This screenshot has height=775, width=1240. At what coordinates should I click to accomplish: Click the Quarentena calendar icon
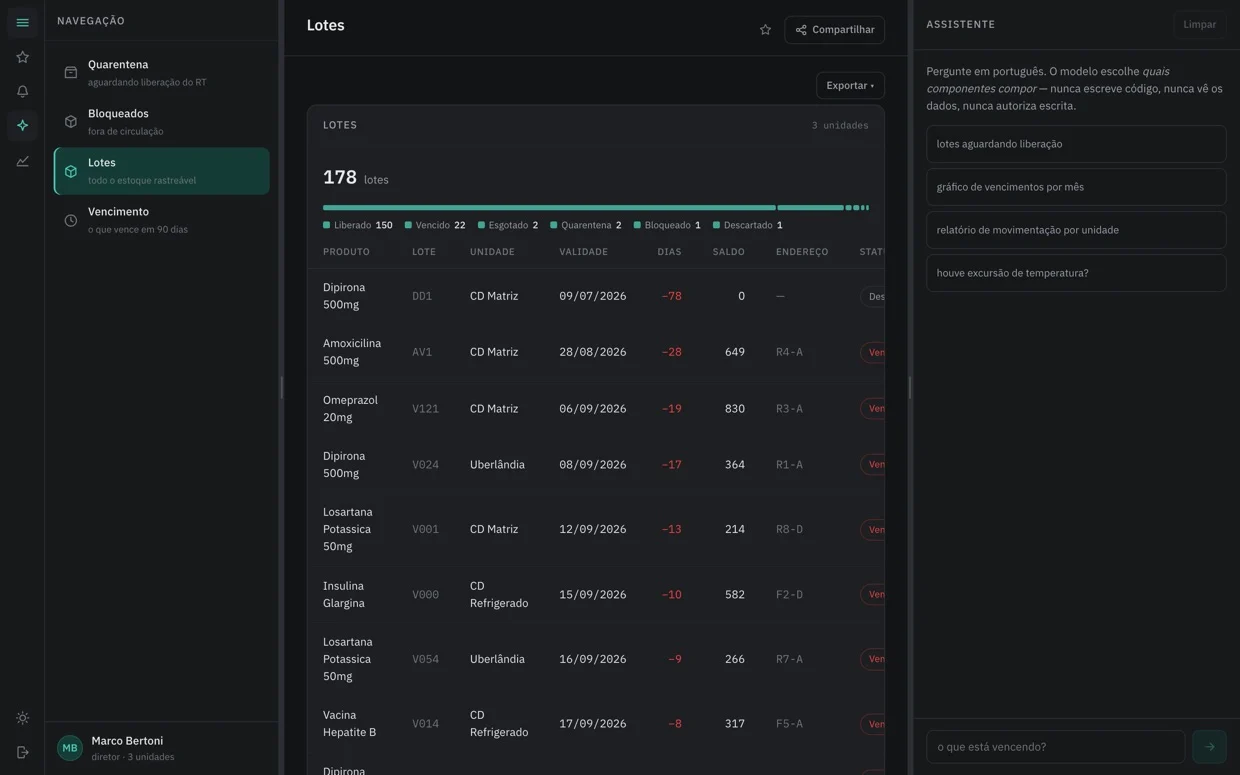coord(70,73)
